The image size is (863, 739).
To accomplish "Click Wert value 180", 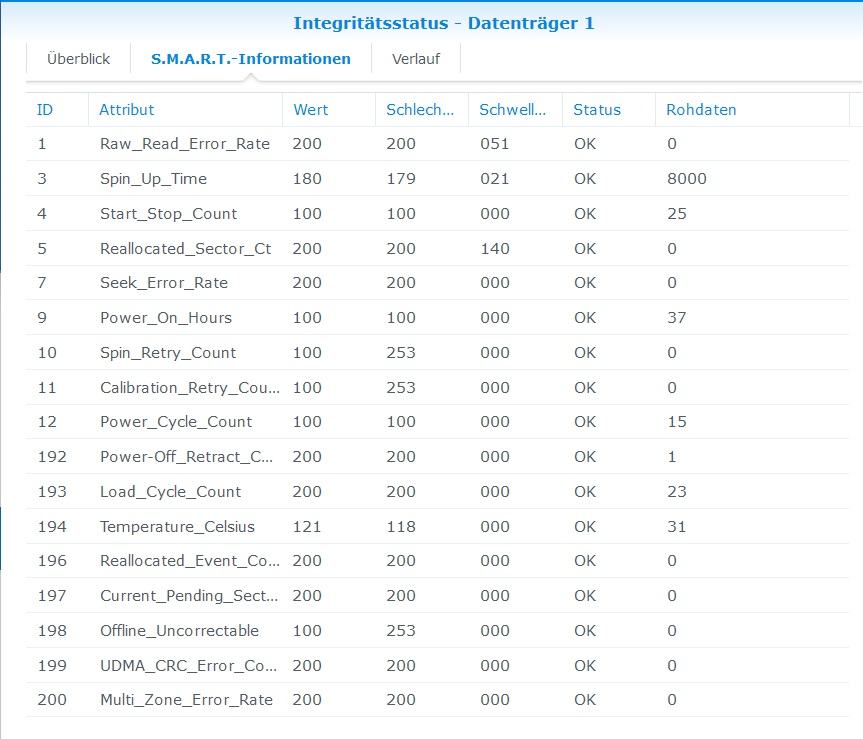I will click(x=307, y=179).
